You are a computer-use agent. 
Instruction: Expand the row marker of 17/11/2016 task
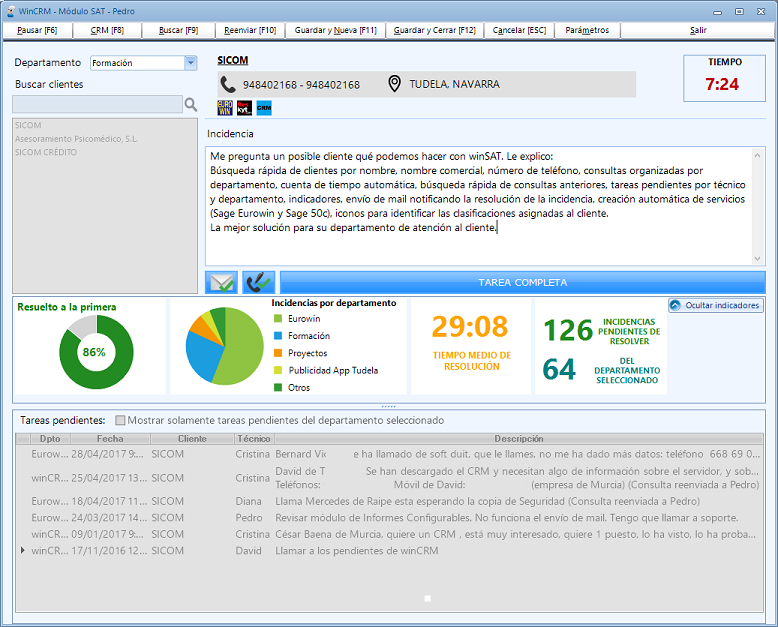[22, 551]
